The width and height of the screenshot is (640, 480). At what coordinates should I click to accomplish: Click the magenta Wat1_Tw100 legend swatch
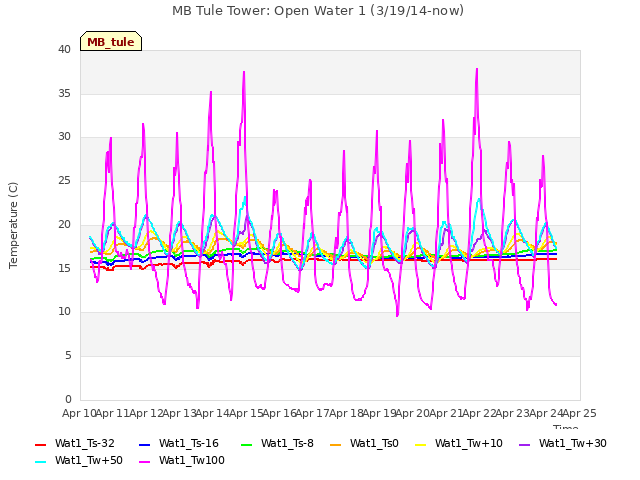144,462
